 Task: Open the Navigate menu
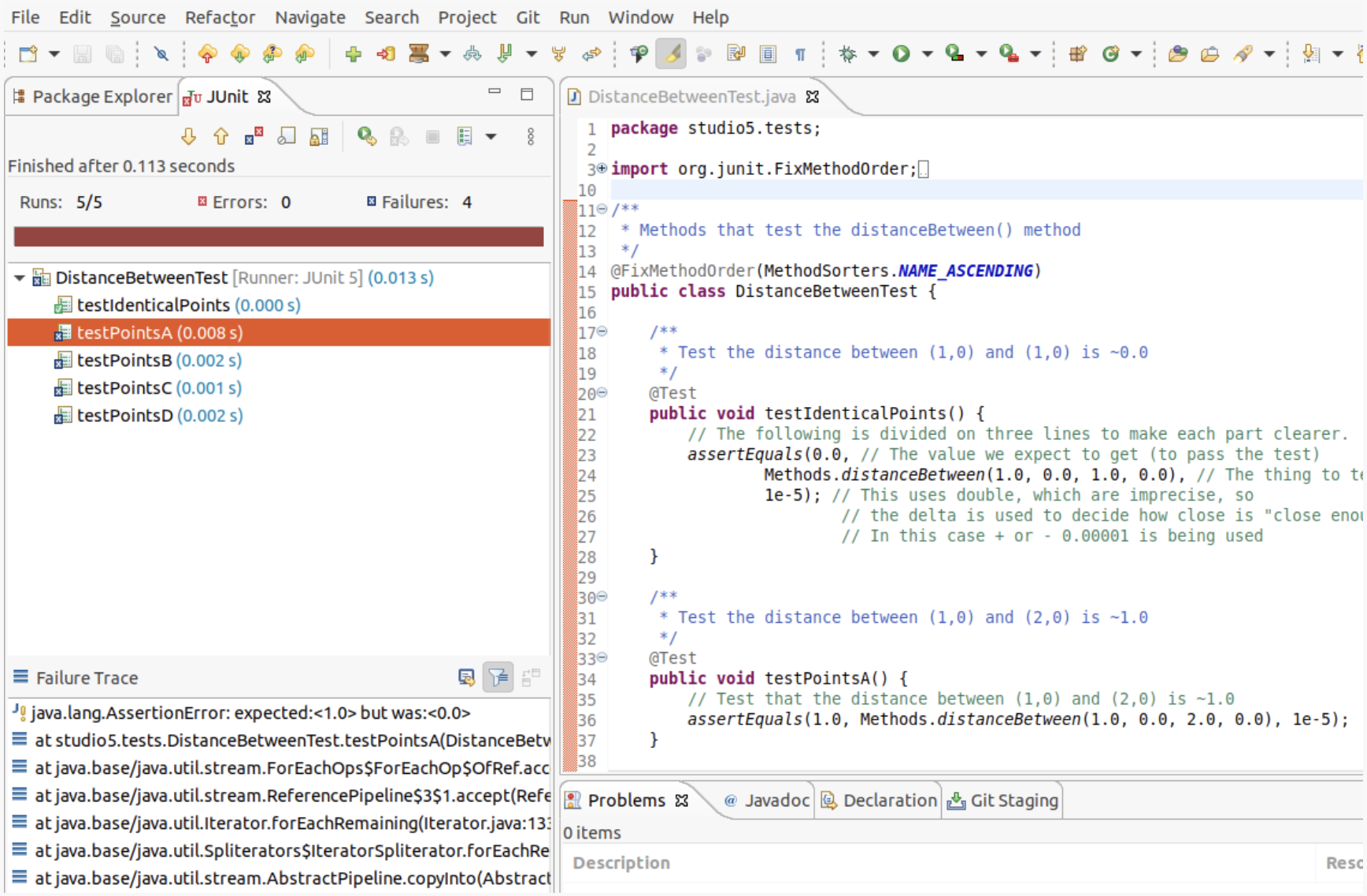pyautogui.click(x=309, y=17)
